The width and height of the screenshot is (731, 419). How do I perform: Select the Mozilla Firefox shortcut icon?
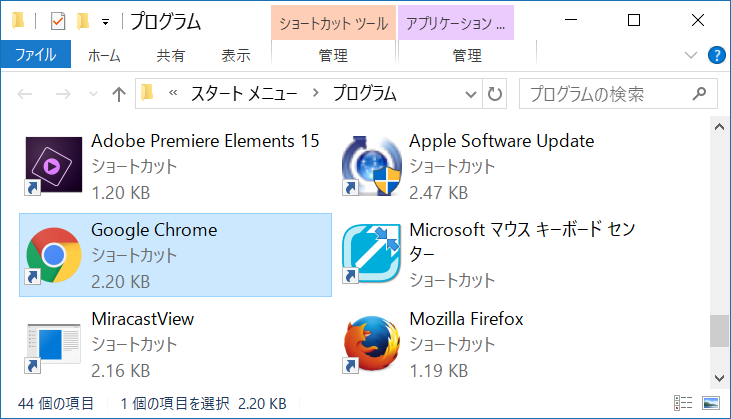(x=372, y=344)
